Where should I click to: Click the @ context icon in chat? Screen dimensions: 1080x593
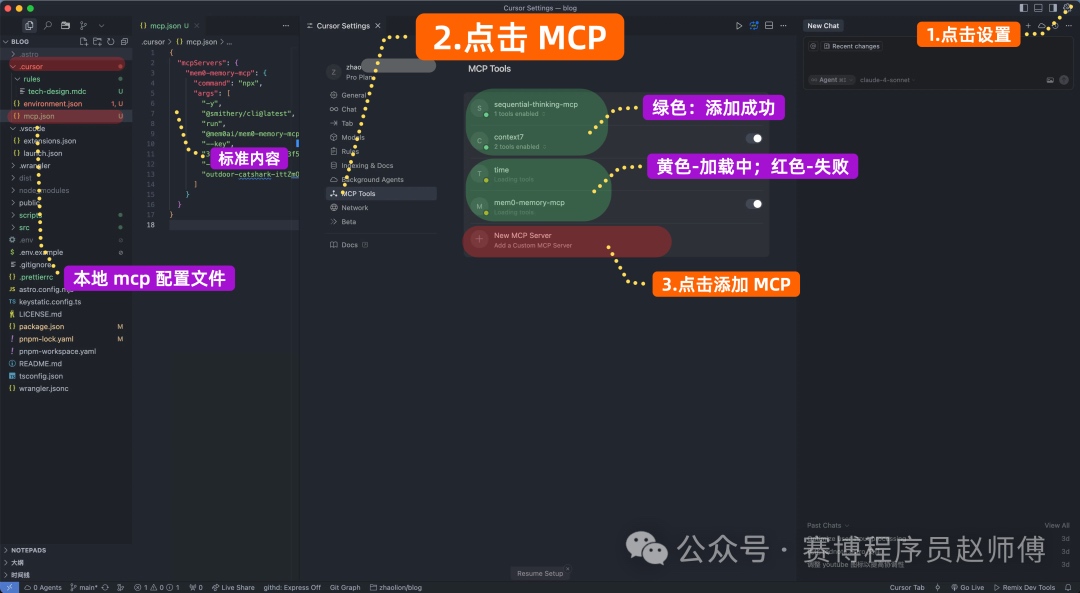[x=813, y=46]
